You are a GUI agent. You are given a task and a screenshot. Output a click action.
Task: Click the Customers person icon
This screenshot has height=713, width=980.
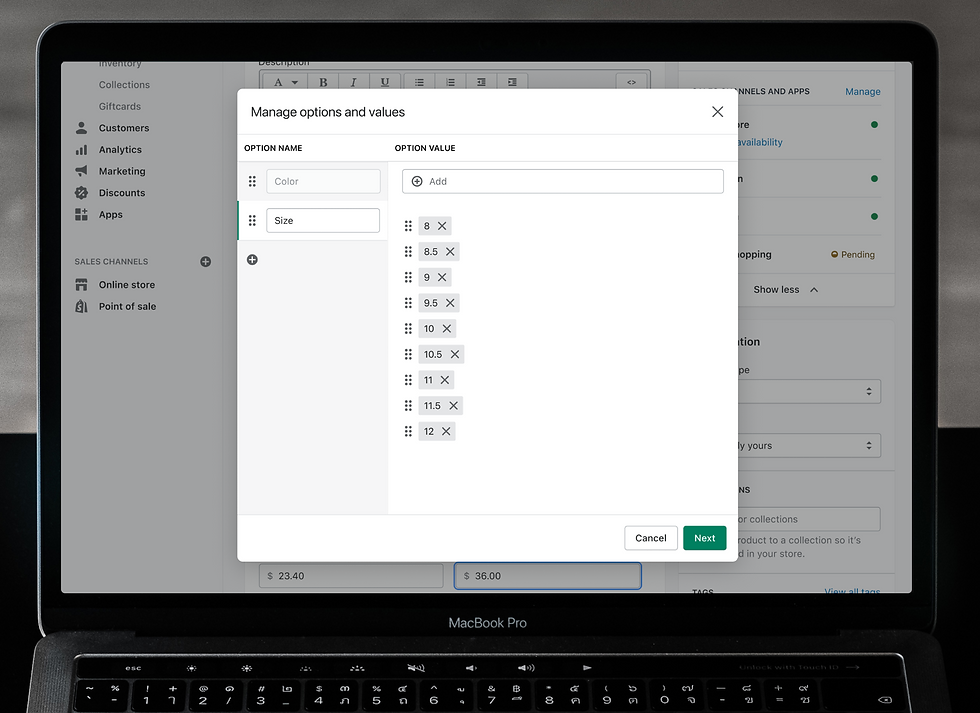tap(81, 128)
